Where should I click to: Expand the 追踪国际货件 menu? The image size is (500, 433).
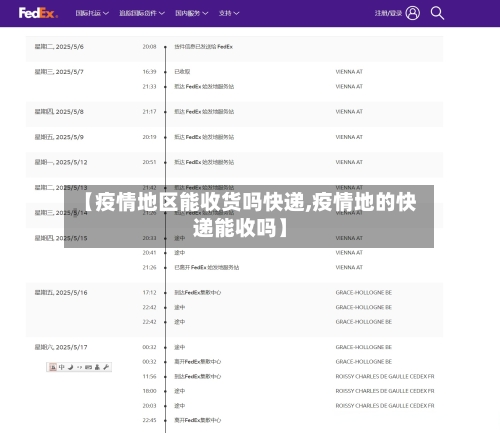(142, 13)
